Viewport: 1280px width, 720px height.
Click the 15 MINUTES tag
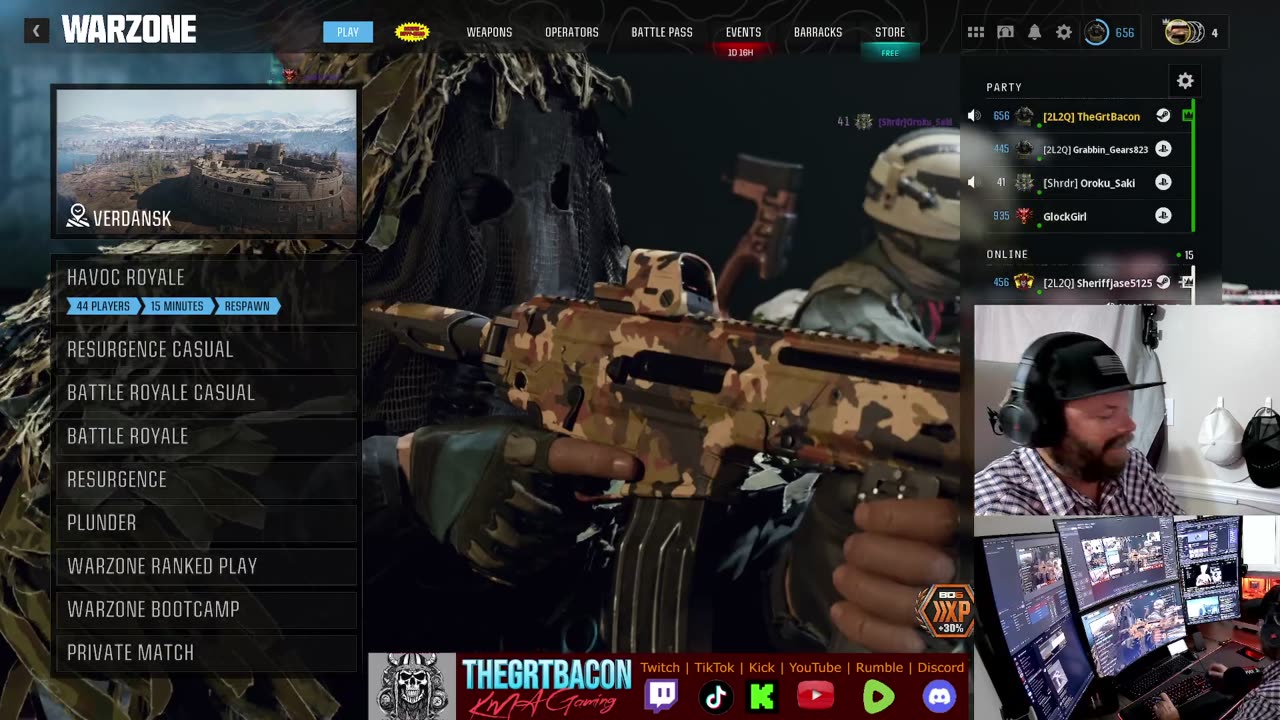177,306
